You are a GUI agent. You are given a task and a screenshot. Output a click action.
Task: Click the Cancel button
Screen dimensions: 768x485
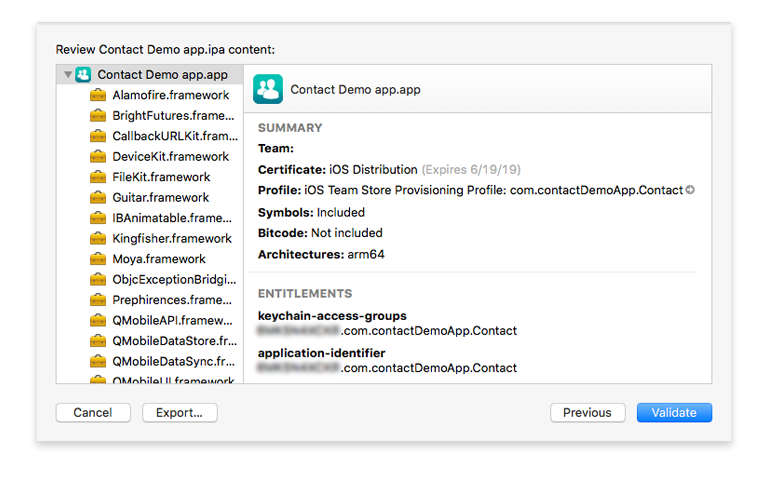point(93,412)
